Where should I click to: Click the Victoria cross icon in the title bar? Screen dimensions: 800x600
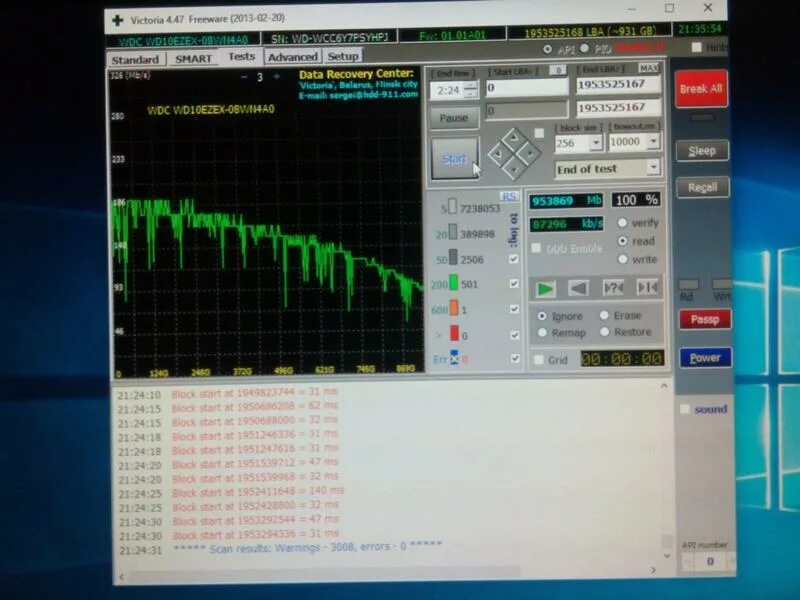pyautogui.click(x=118, y=20)
